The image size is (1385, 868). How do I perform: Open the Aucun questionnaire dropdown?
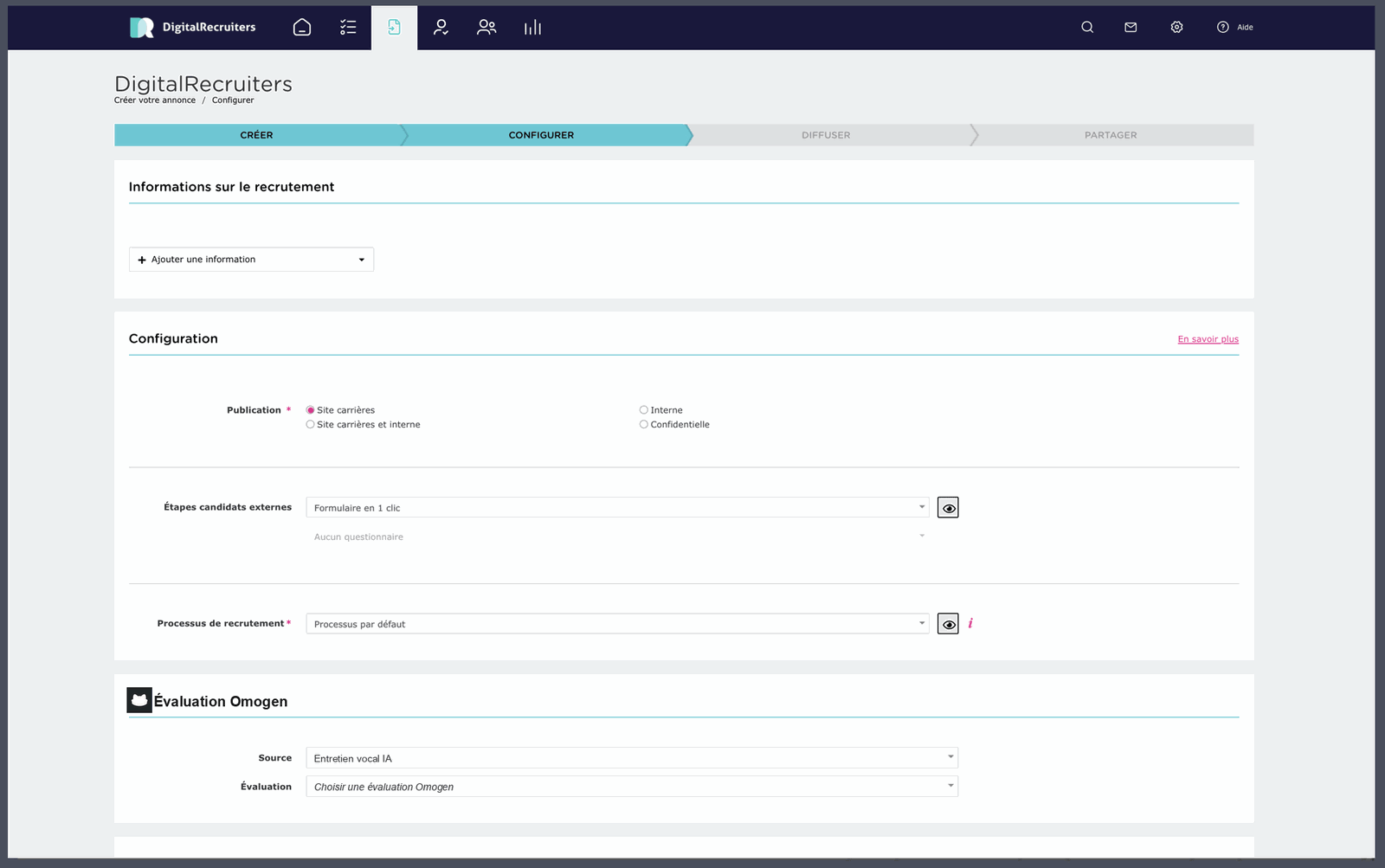click(x=617, y=537)
